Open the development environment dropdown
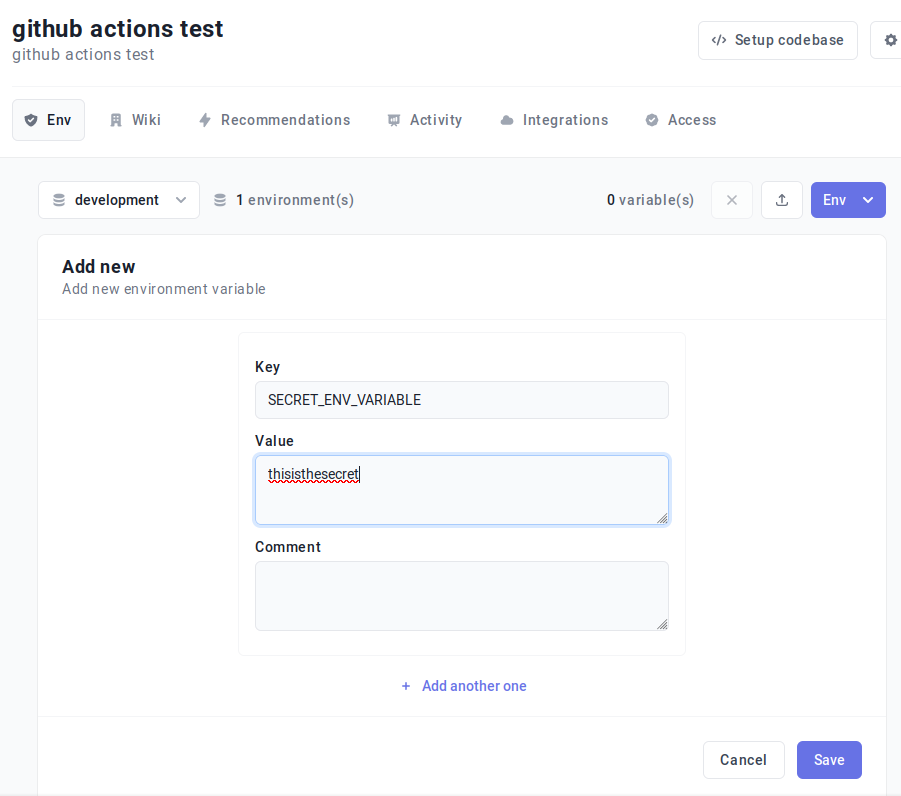This screenshot has width=901, height=796. click(x=118, y=200)
